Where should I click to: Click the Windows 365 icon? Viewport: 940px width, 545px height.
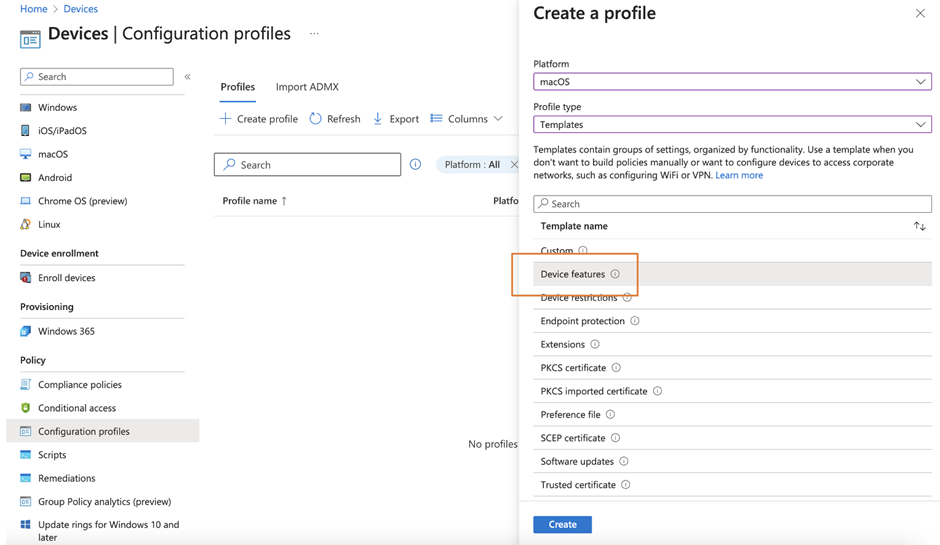click(x=25, y=331)
